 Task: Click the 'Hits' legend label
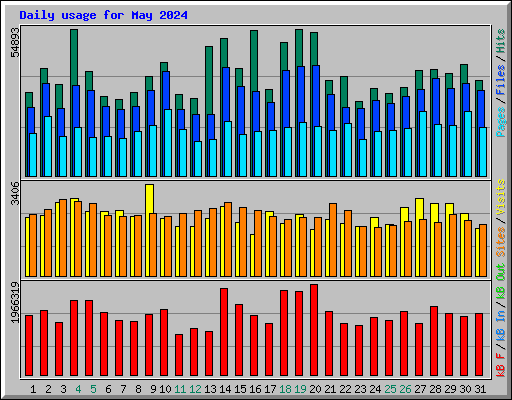tap(501, 41)
